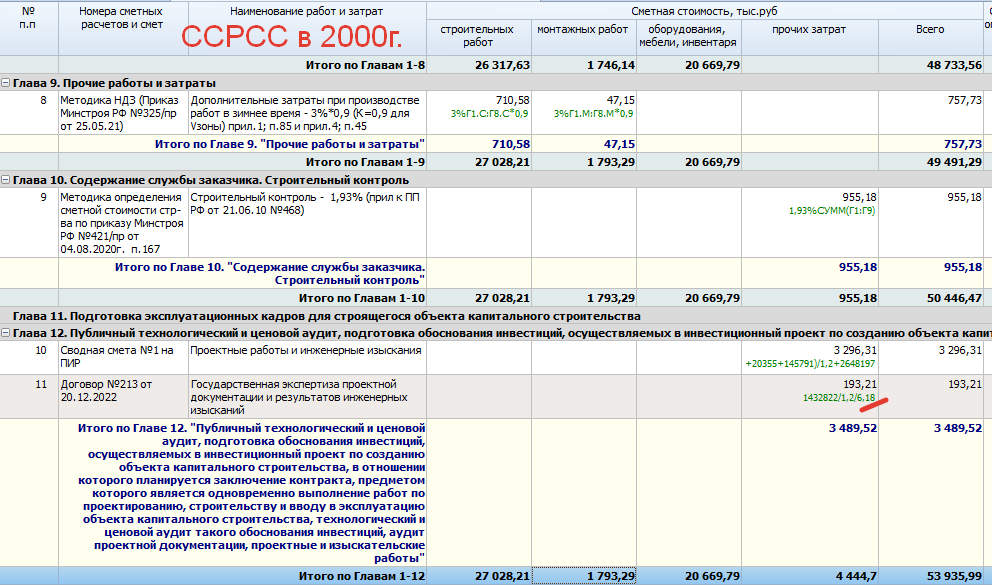Select Методика НДЗ source cell

pos(123,113)
